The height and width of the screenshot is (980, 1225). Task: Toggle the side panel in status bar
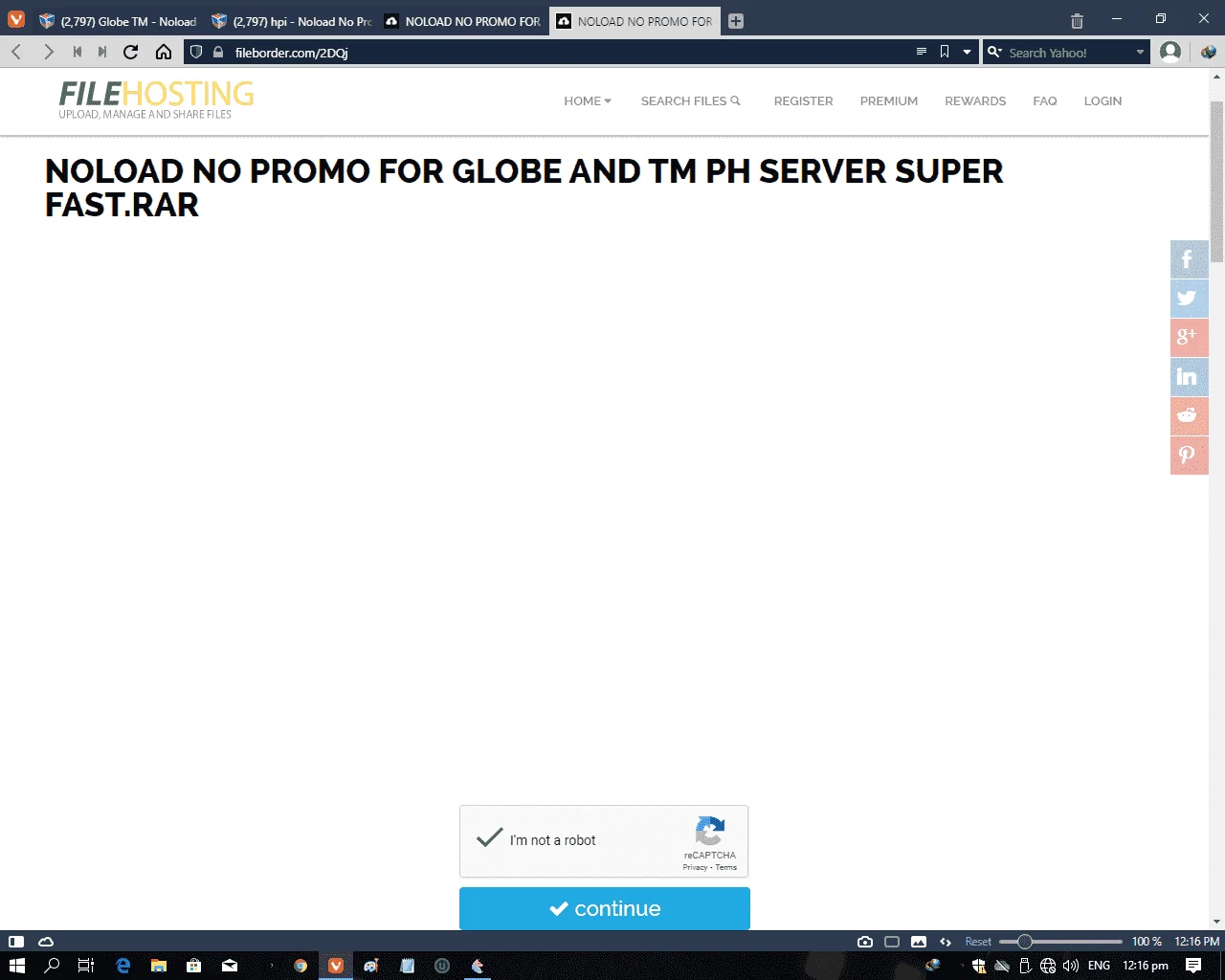[16, 942]
